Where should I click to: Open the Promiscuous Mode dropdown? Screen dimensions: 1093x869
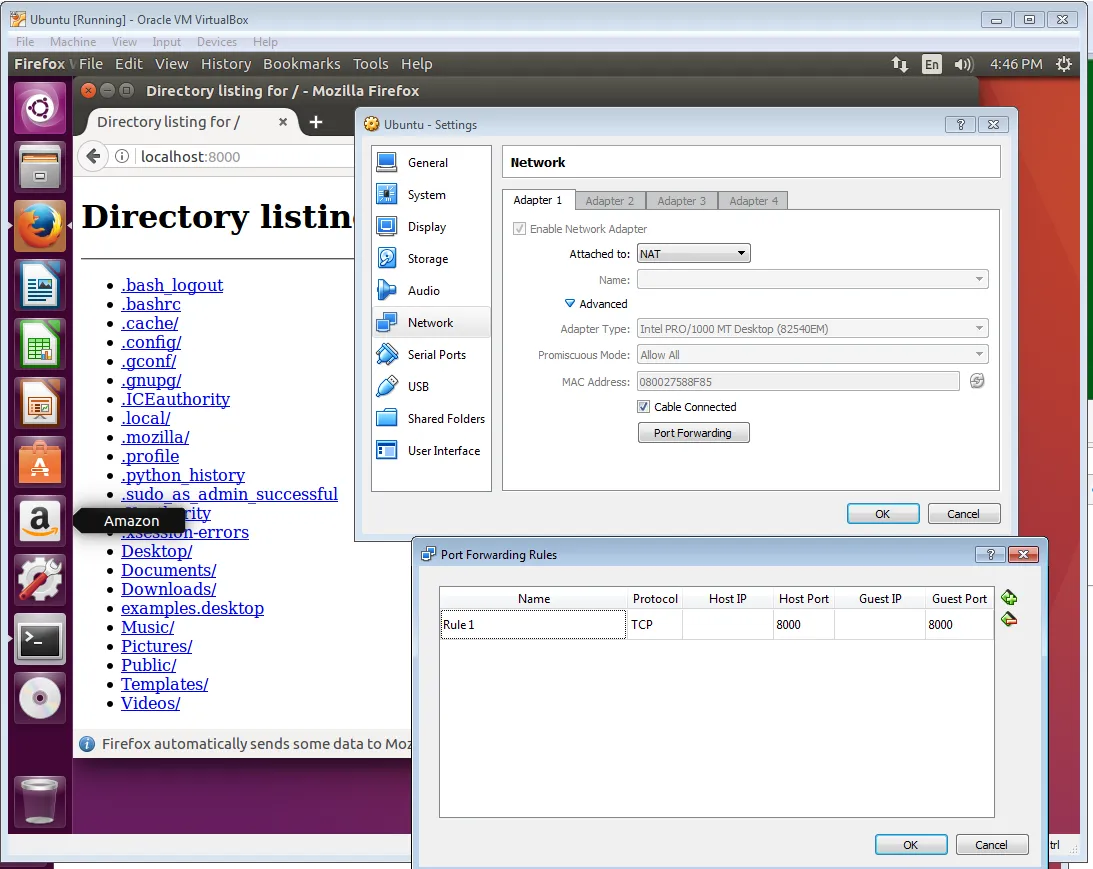point(813,355)
